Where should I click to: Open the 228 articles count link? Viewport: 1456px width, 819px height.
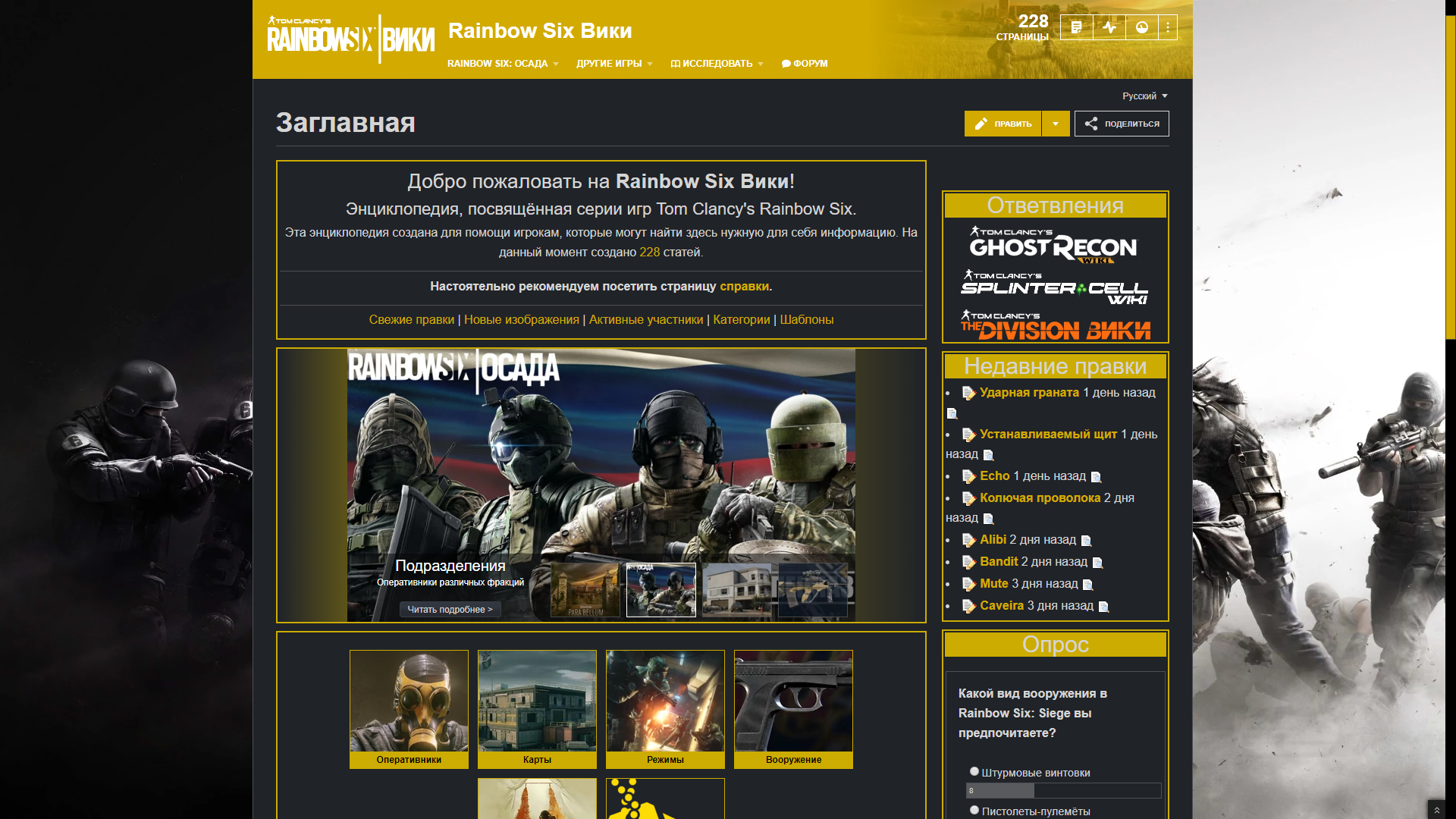[x=650, y=253]
